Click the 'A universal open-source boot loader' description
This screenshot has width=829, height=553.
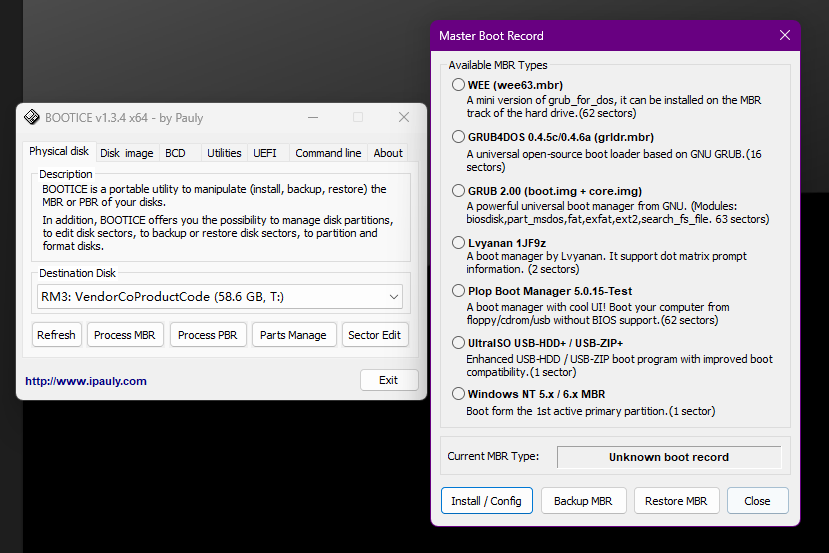614,160
